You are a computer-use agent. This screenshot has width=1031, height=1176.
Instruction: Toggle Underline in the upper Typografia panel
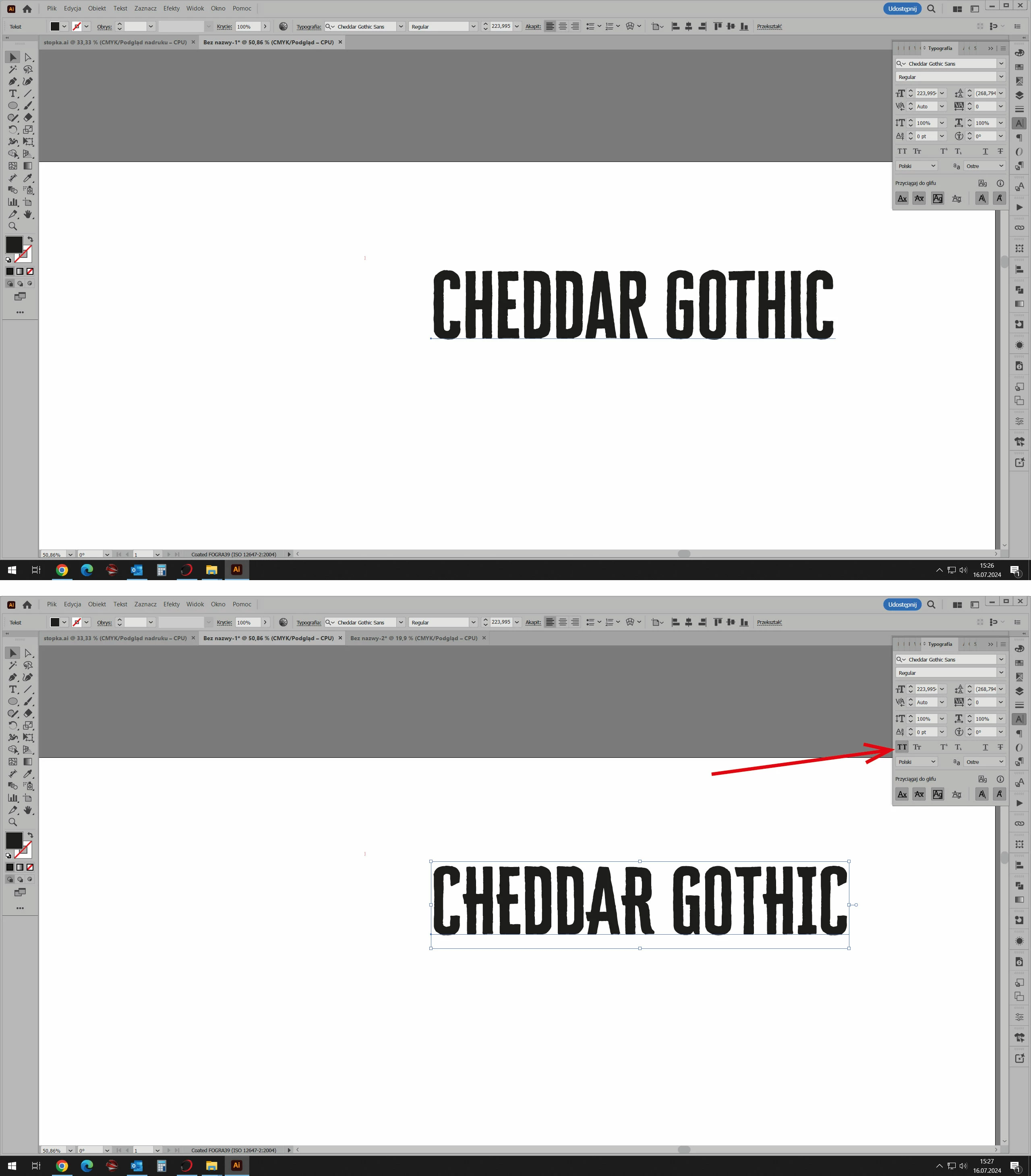(x=985, y=151)
